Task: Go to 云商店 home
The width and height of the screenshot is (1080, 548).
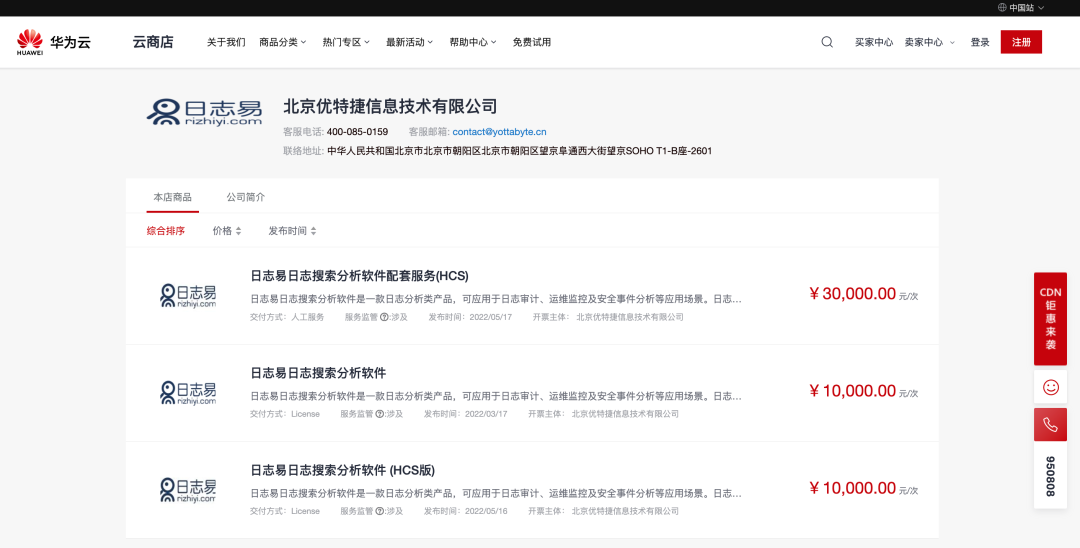Action: coord(153,42)
